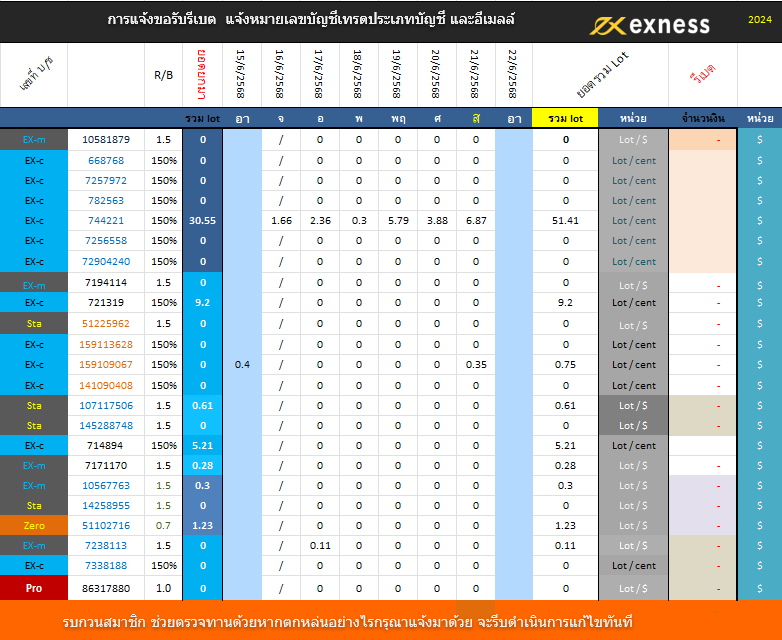The image size is (782, 640).
Task: Select the 22/6/2568 date header
Action: (x=513, y=74)
